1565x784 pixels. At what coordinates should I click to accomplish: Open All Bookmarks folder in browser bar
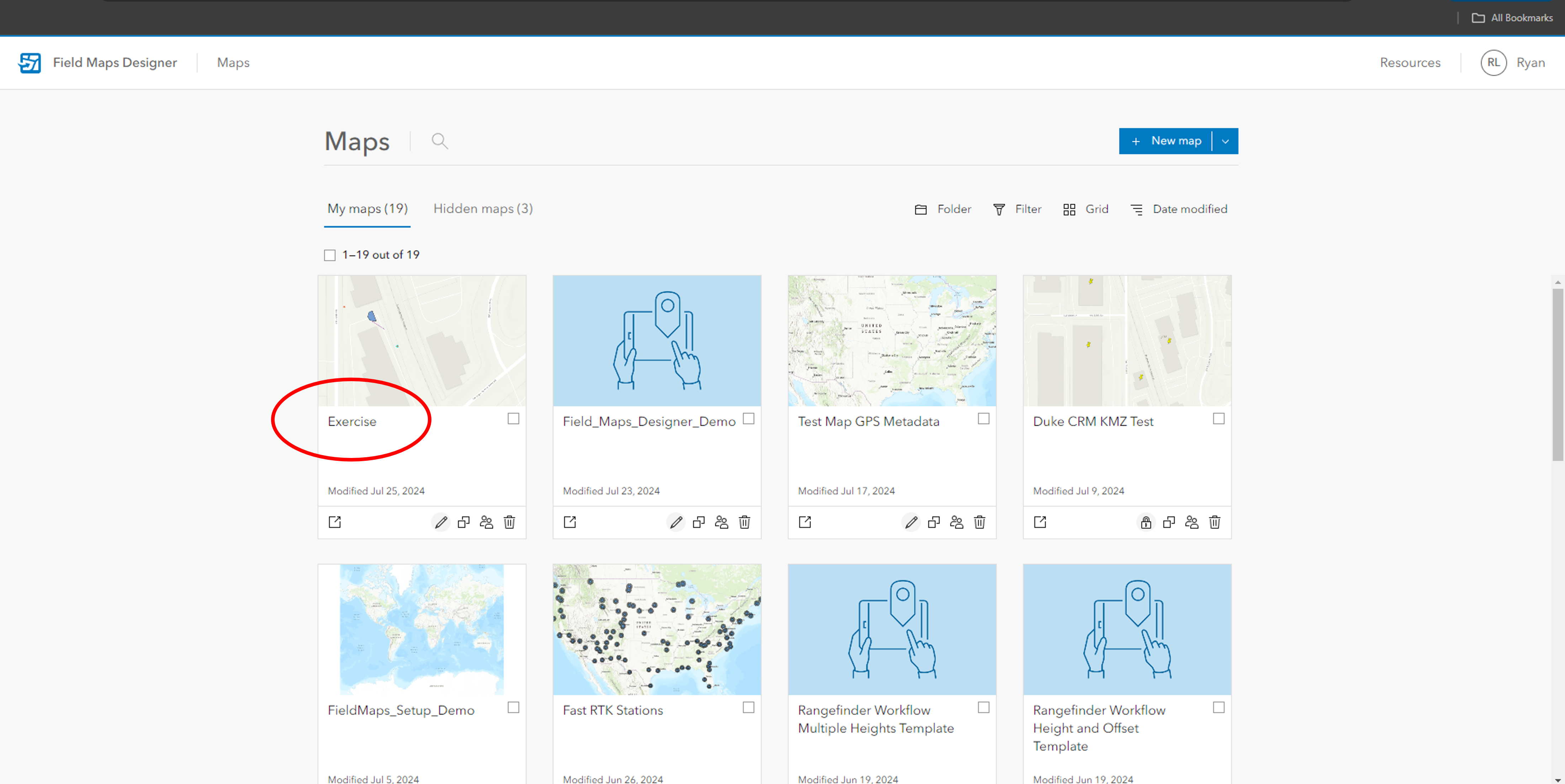click(1512, 18)
